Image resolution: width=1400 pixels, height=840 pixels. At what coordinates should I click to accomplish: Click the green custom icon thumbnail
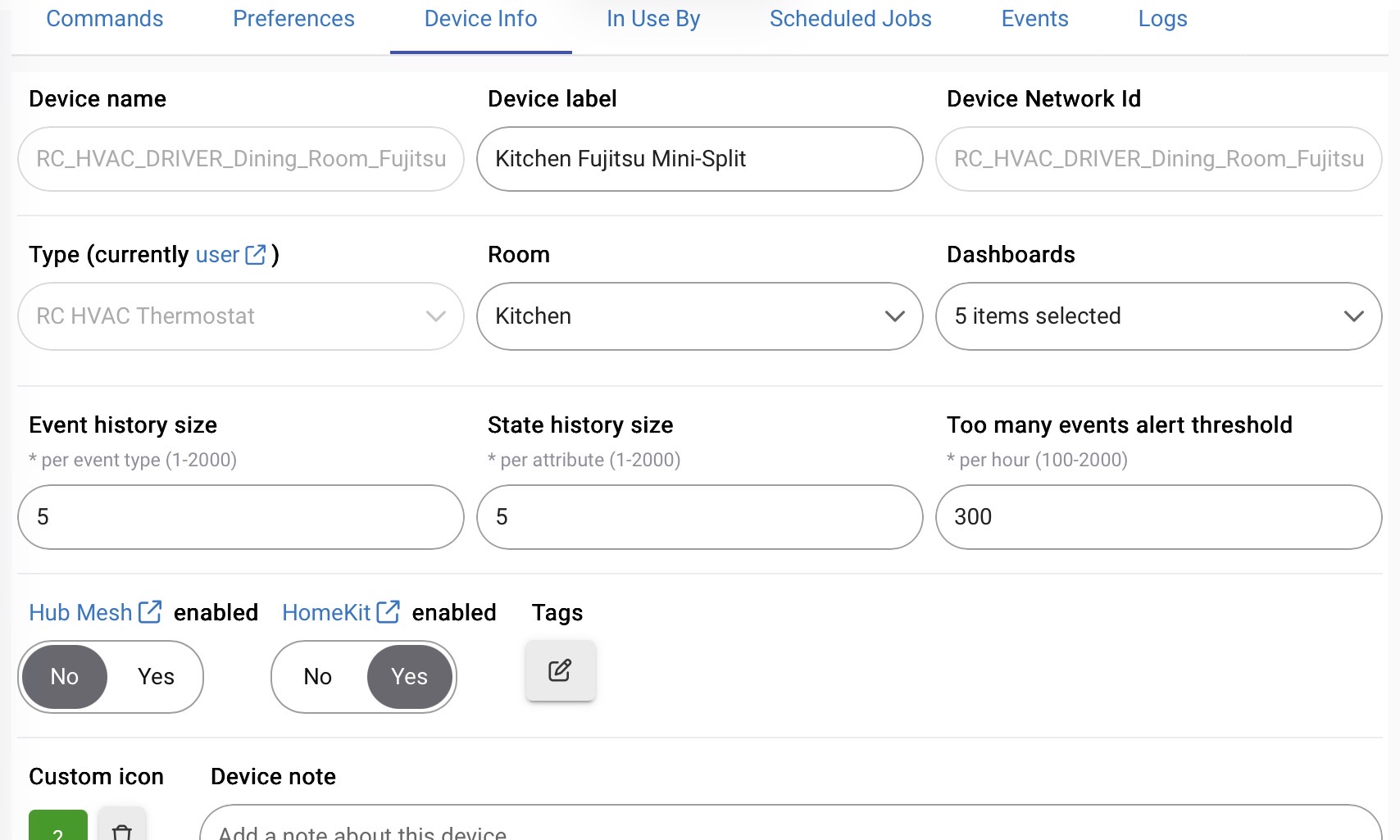click(57, 828)
